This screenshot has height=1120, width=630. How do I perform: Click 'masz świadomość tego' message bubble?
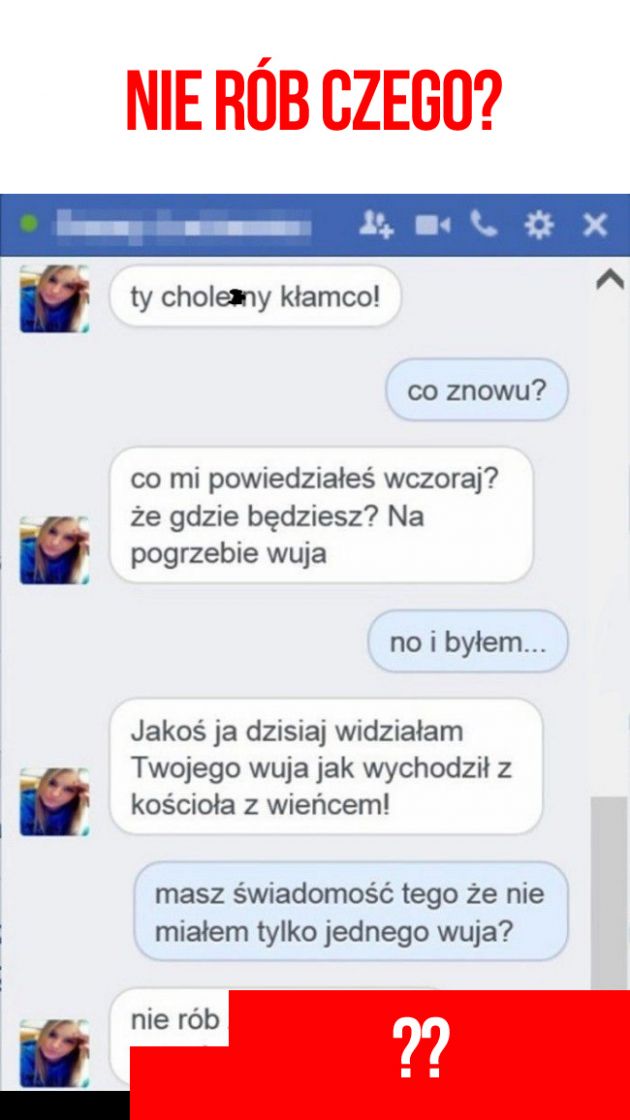(351, 912)
